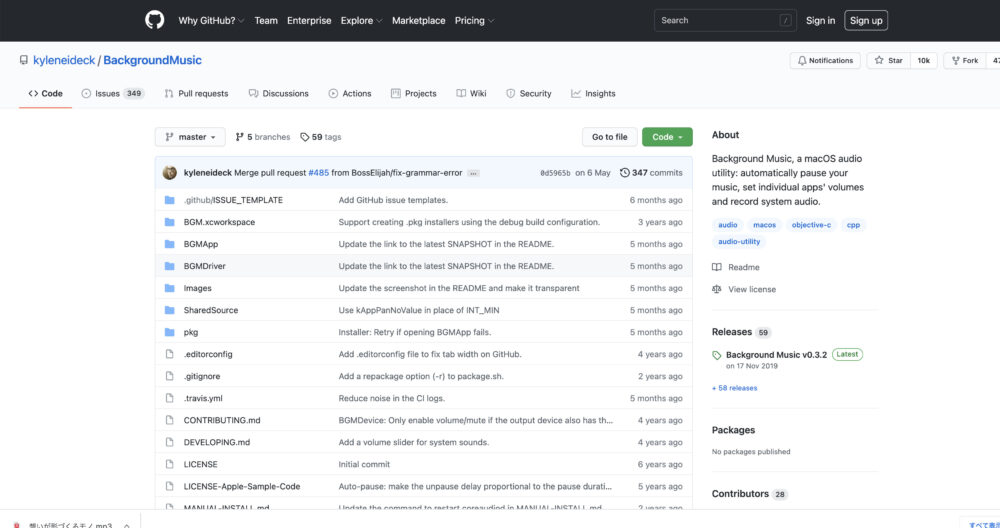Click the commit history clock icon

[625, 173]
